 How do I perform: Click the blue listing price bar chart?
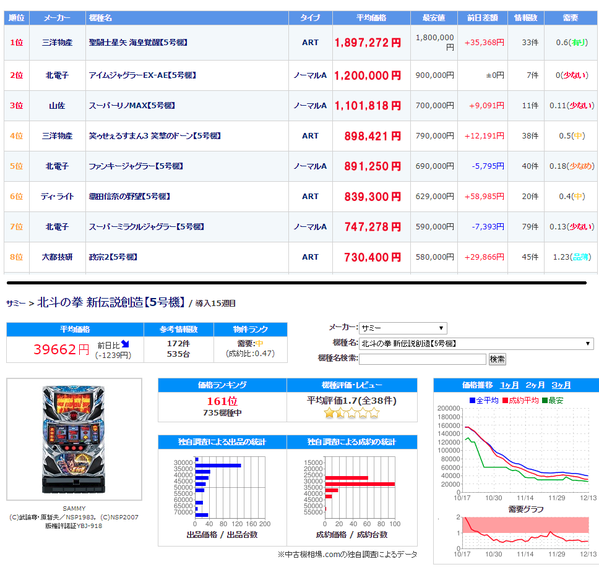(x=222, y=491)
